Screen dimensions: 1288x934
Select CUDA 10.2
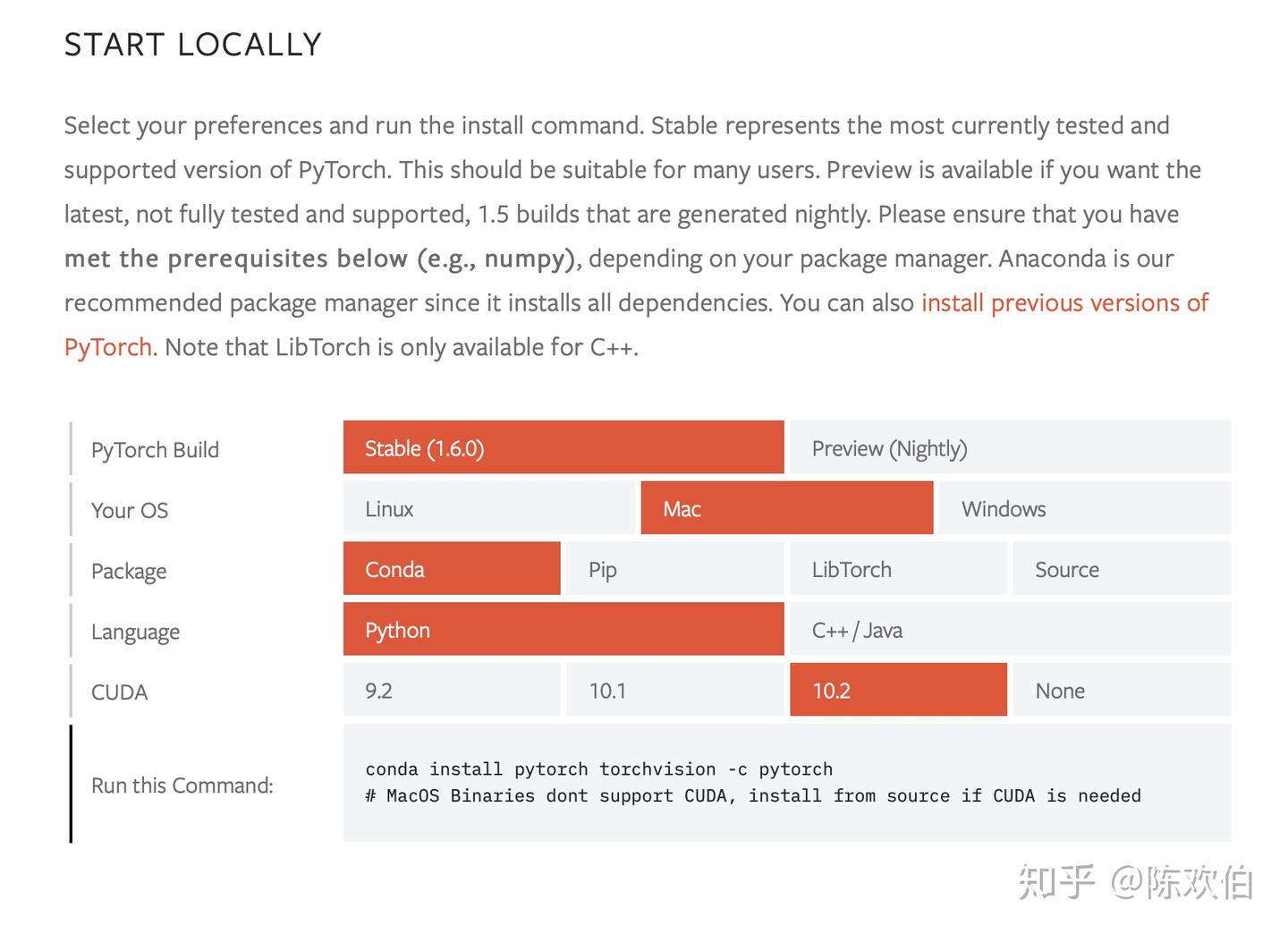[897, 690]
